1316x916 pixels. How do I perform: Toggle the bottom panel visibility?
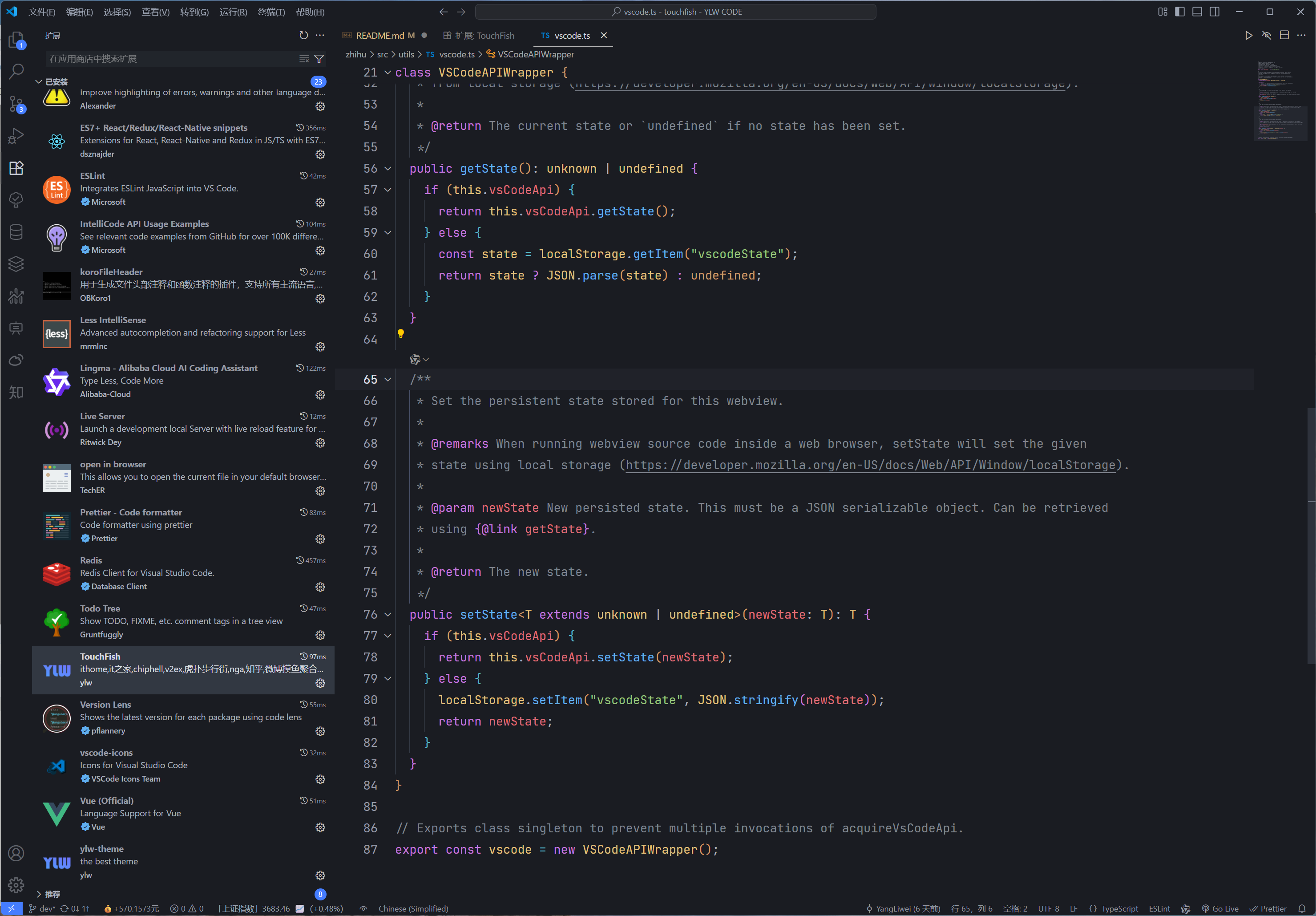pyautogui.click(x=1197, y=12)
